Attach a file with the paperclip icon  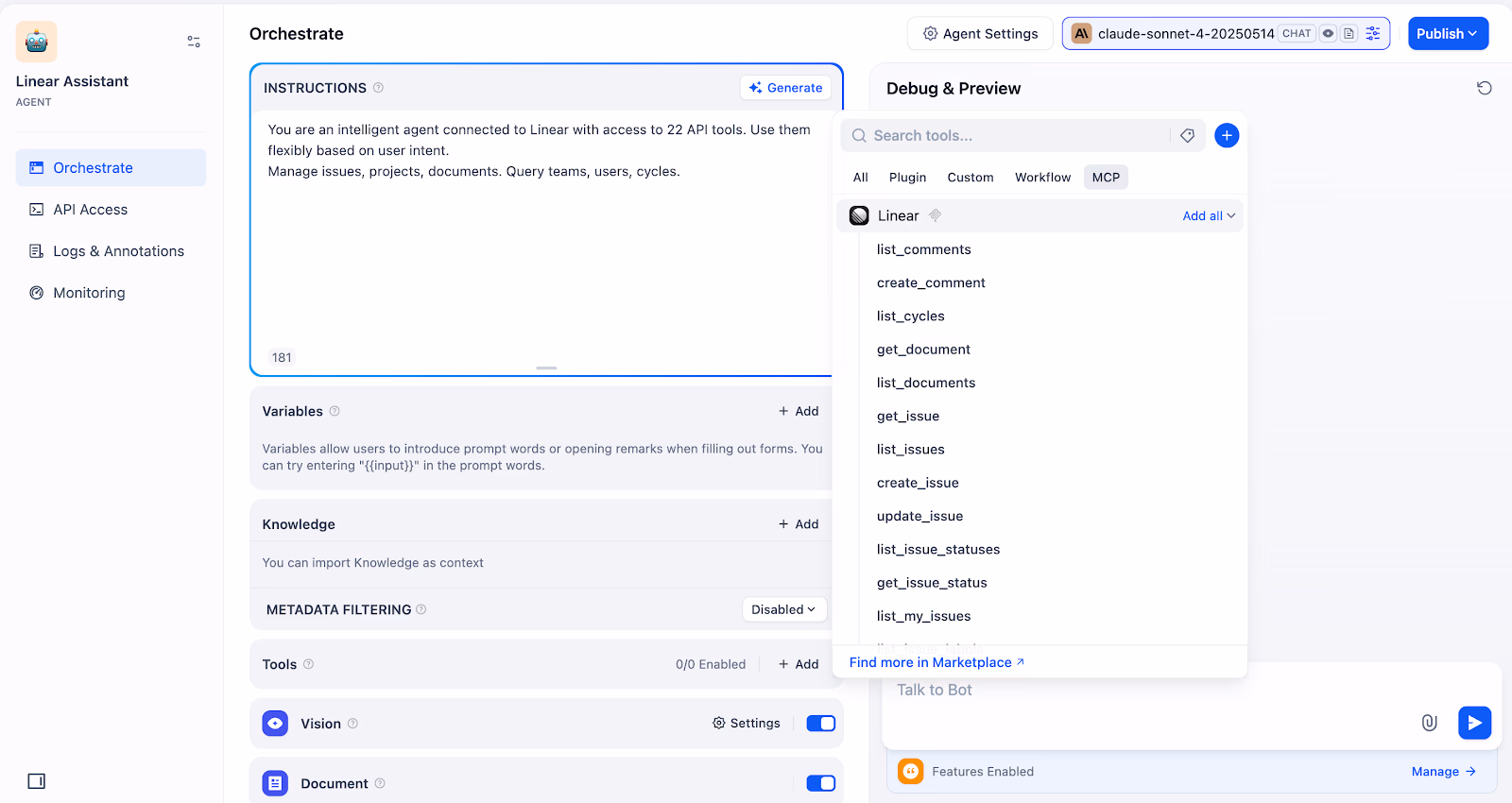tap(1430, 723)
